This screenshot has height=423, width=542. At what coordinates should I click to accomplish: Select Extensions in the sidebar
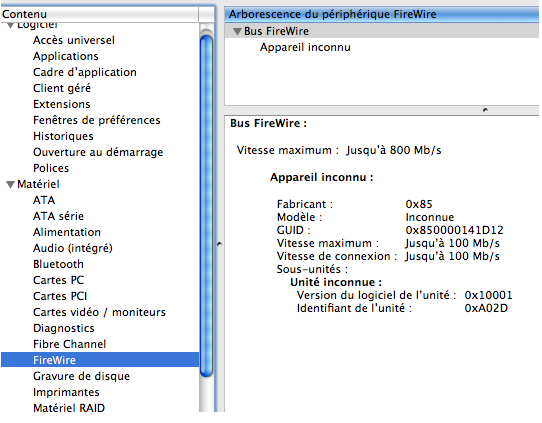click(x=62, y=104)
